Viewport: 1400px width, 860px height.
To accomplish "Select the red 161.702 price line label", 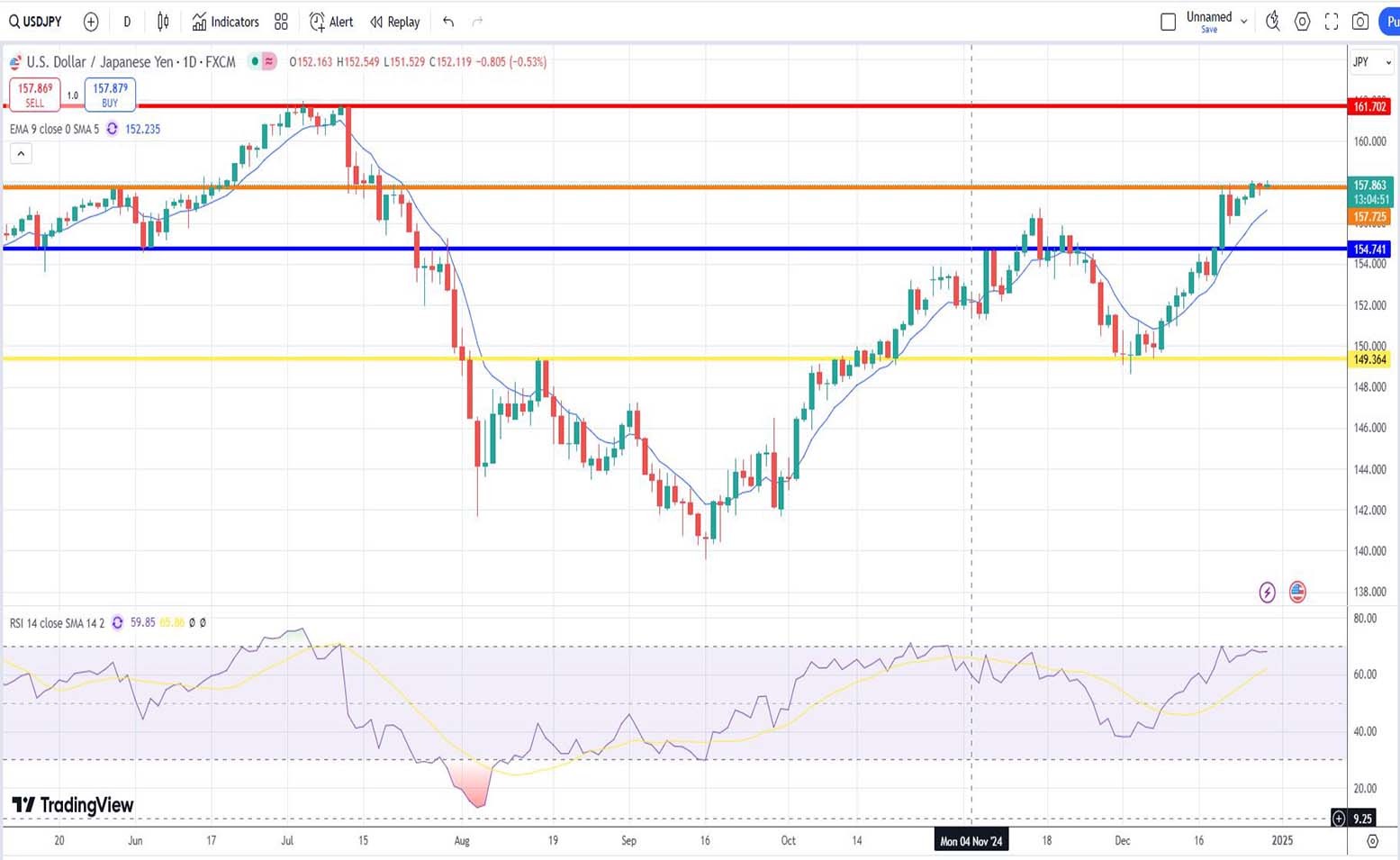I will (x=1369, y=106).
